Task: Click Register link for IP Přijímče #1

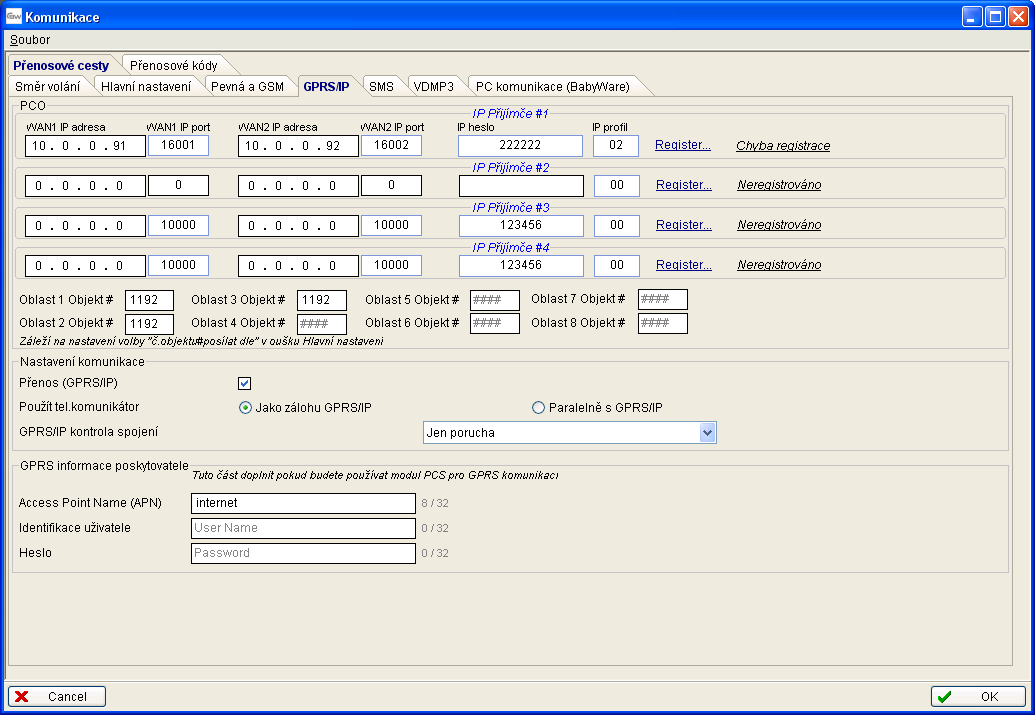Action: click(x=683, y=145)
